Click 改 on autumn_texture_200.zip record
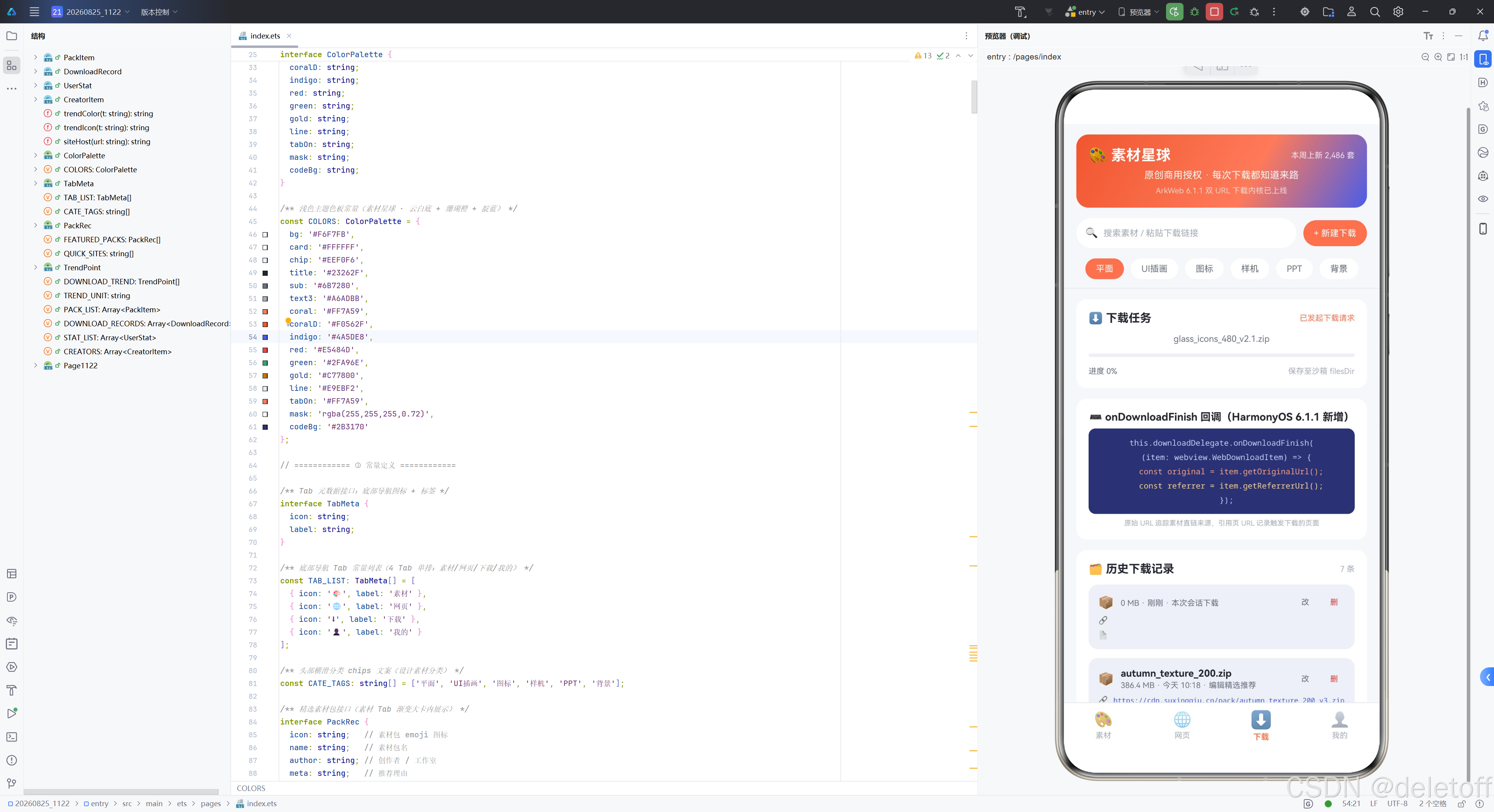Viewport: 1494px width, 812px height. 1305,678
